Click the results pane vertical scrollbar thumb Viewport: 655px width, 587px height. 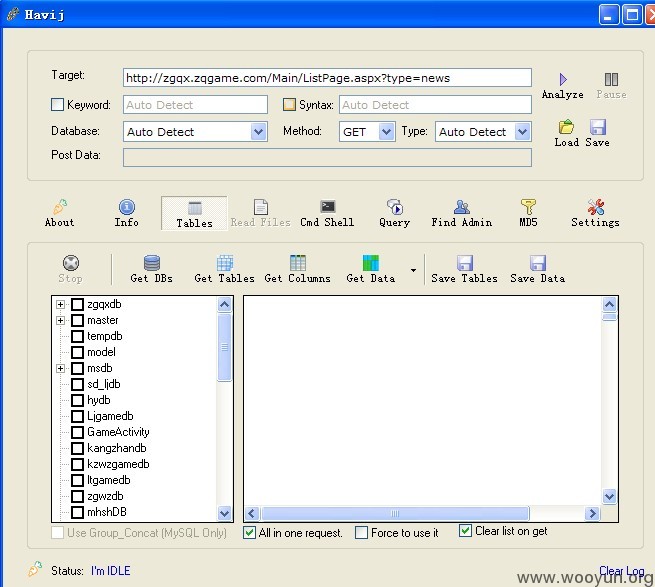click(x=609, y=317)
